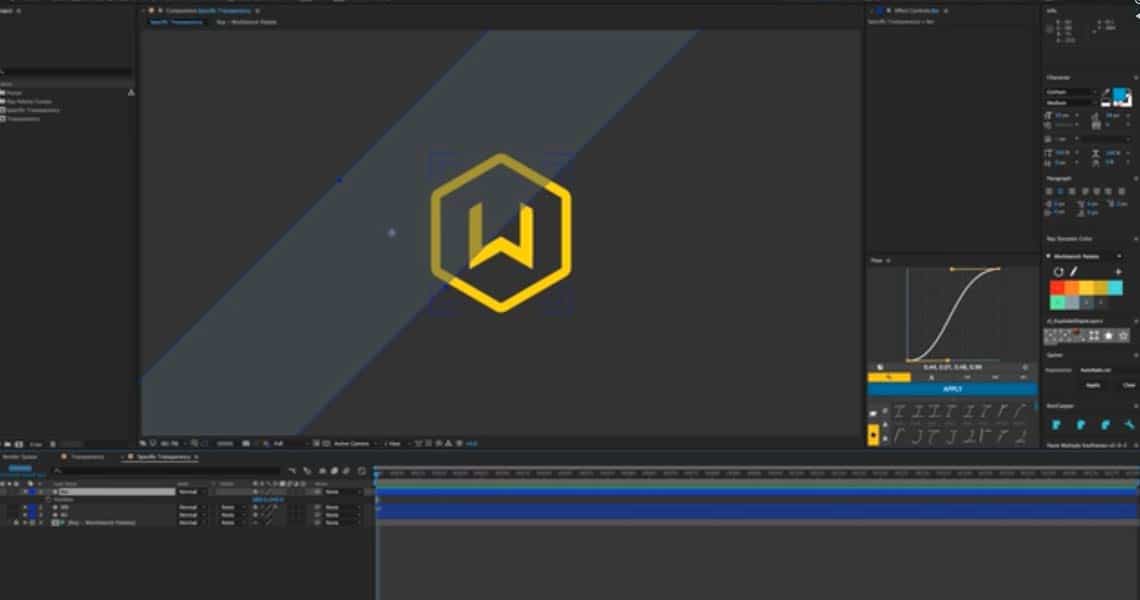Switch to the Render Queue tab
Image resolution: width=1140 pixels, height=600 pixels.
[22, 457]
